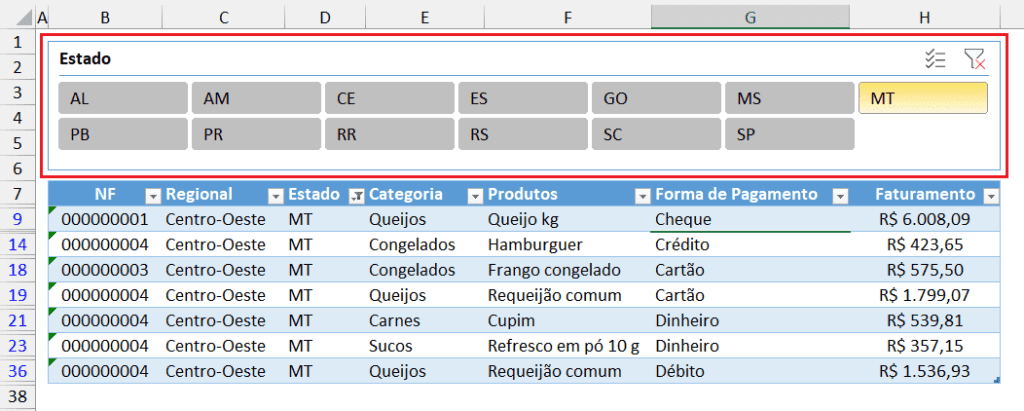Click the table resize handle corner

coord(995,380)
